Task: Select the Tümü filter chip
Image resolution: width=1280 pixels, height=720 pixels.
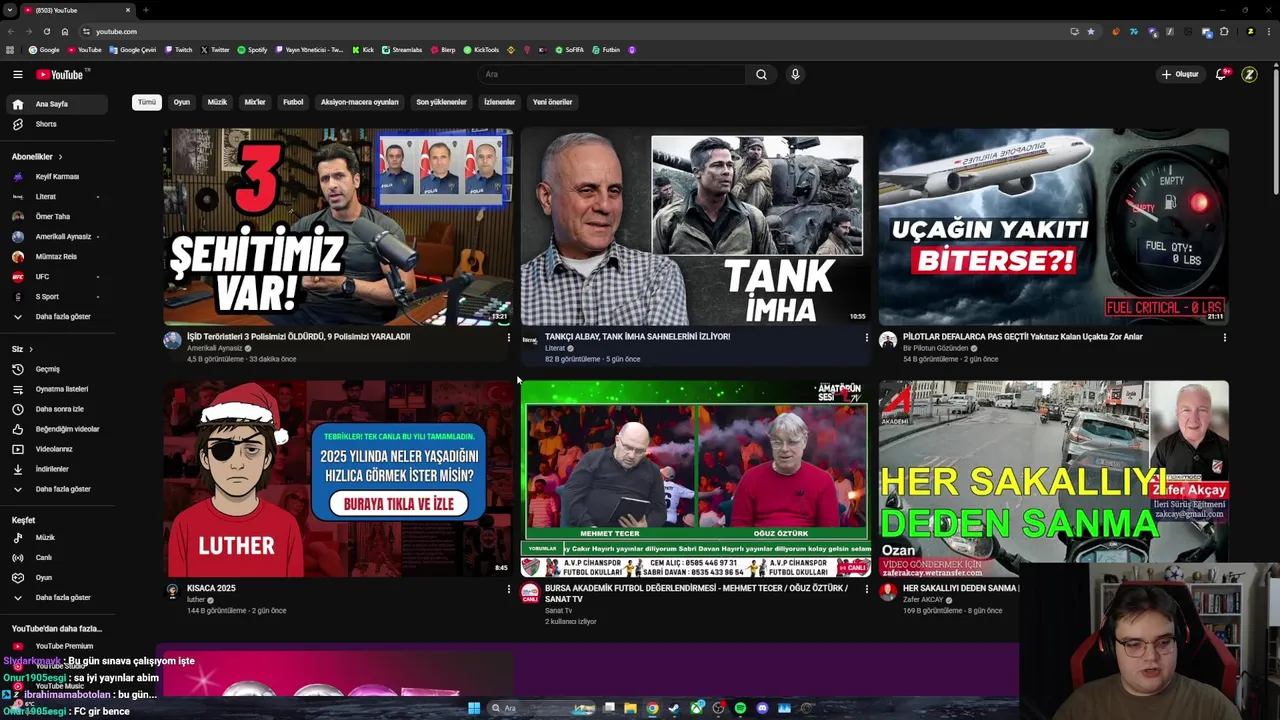Action: [x=147, y=102]
